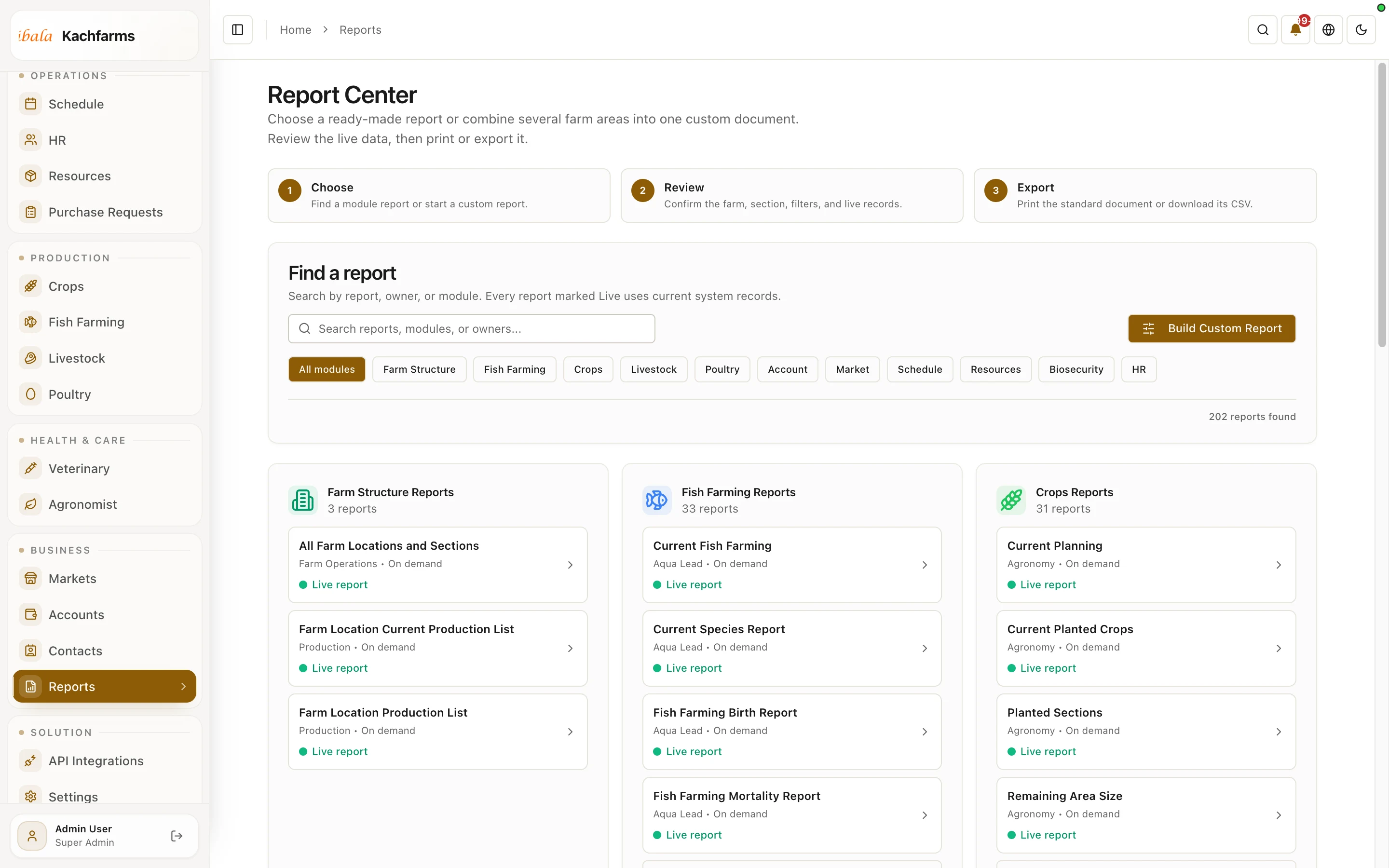Open Markets in the sidebar

[x=105, y=579]
